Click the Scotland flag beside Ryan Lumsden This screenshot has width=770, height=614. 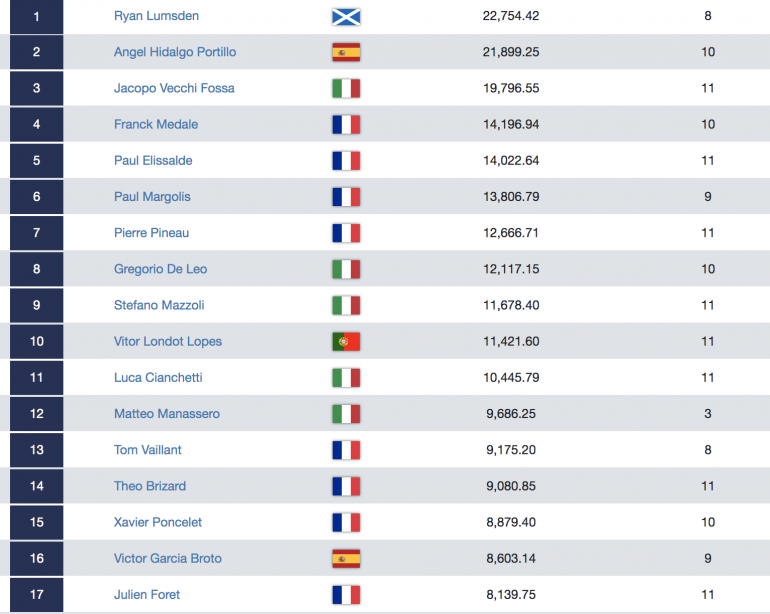(x=346, y=16)
